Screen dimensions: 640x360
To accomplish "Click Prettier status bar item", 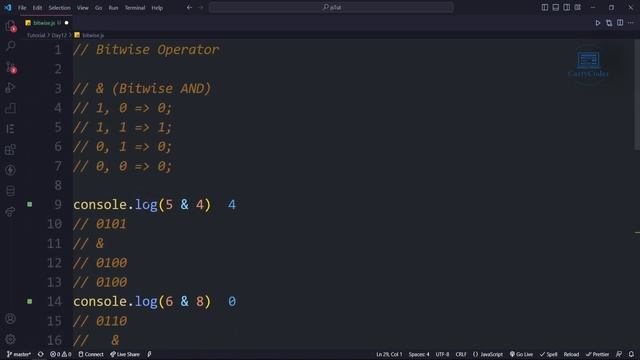I will point(597,354).
